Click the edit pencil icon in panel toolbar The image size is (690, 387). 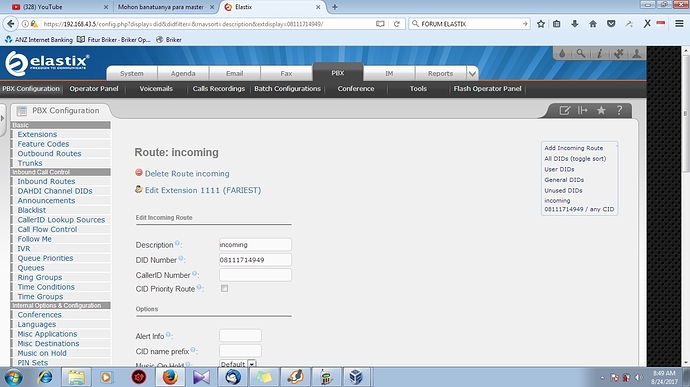[x=565, y=111]
